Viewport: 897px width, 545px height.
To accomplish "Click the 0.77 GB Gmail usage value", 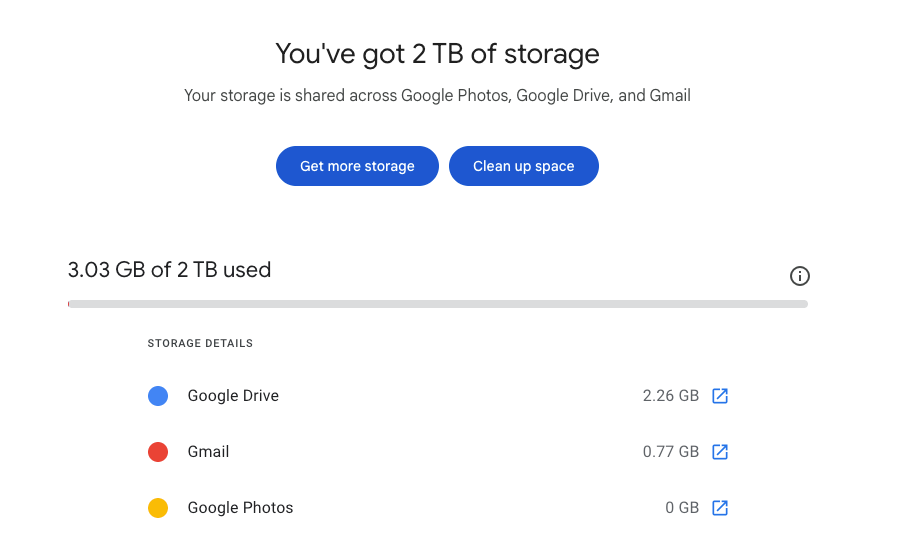I will click(x=670, y=452).
